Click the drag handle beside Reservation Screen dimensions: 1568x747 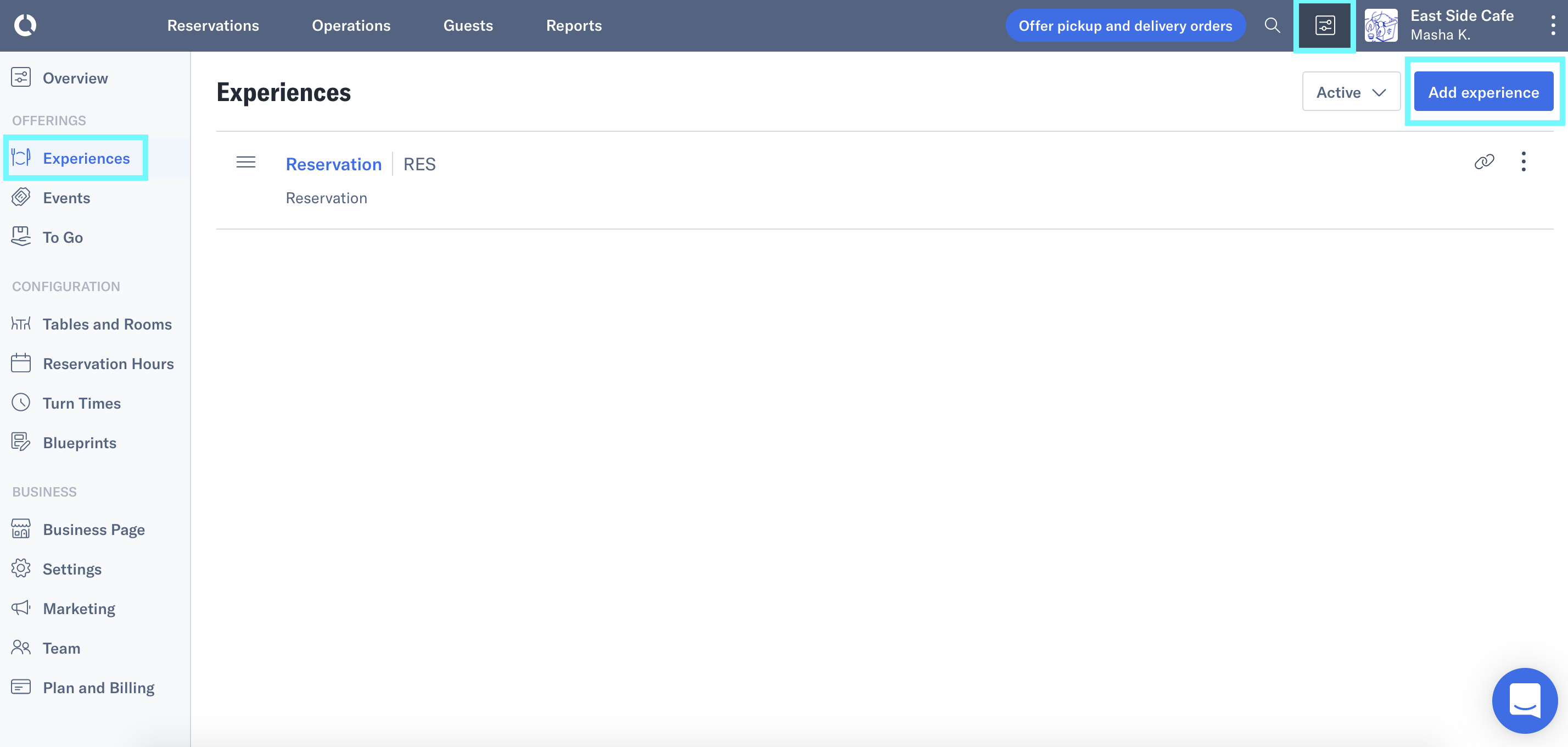coord(246,162)
